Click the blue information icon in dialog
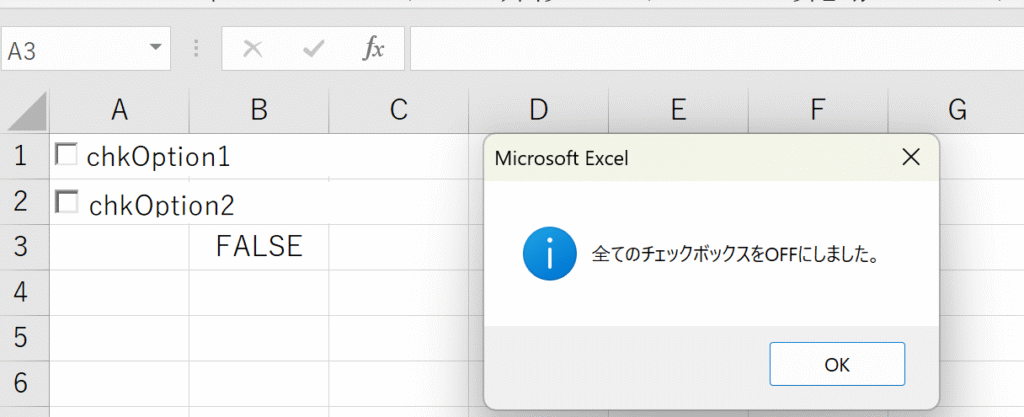 [x=548, y=255]
